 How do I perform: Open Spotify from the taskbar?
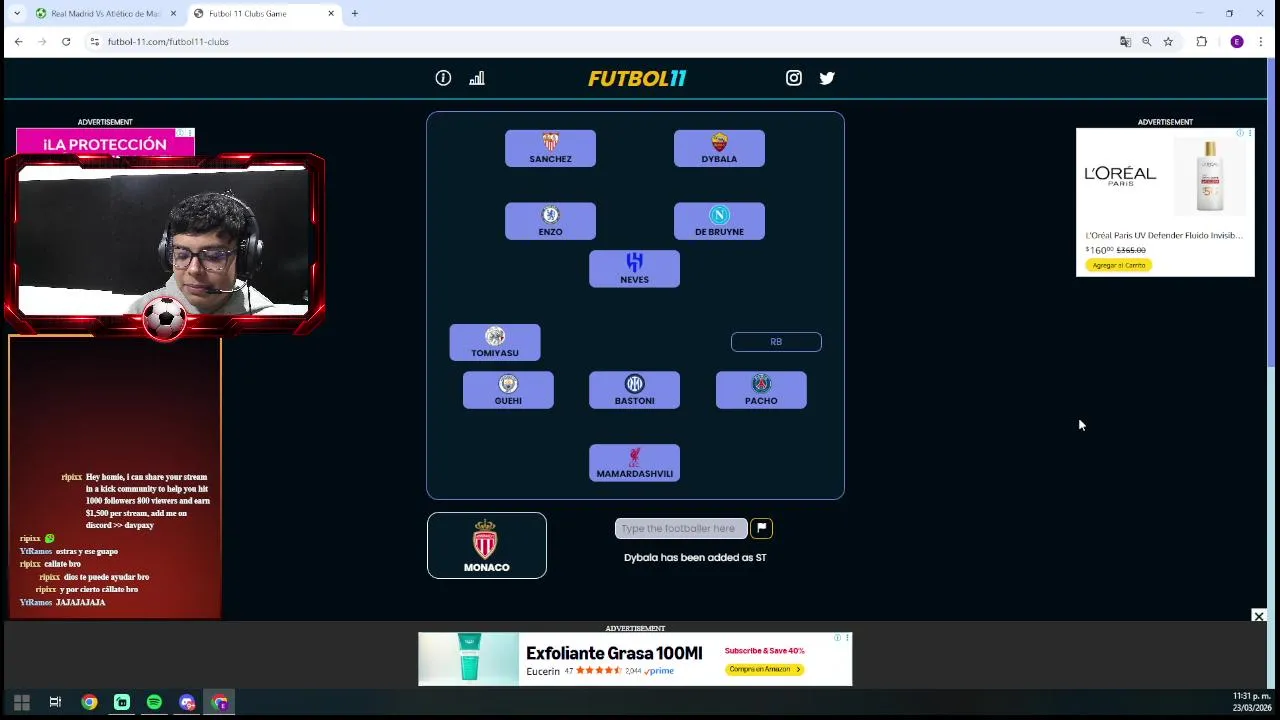click(x=154, y=702)
